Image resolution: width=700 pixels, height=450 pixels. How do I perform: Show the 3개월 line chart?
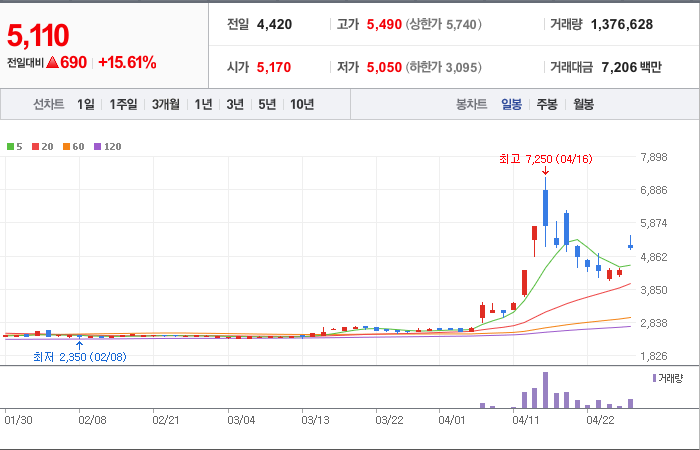pos(166,104)
